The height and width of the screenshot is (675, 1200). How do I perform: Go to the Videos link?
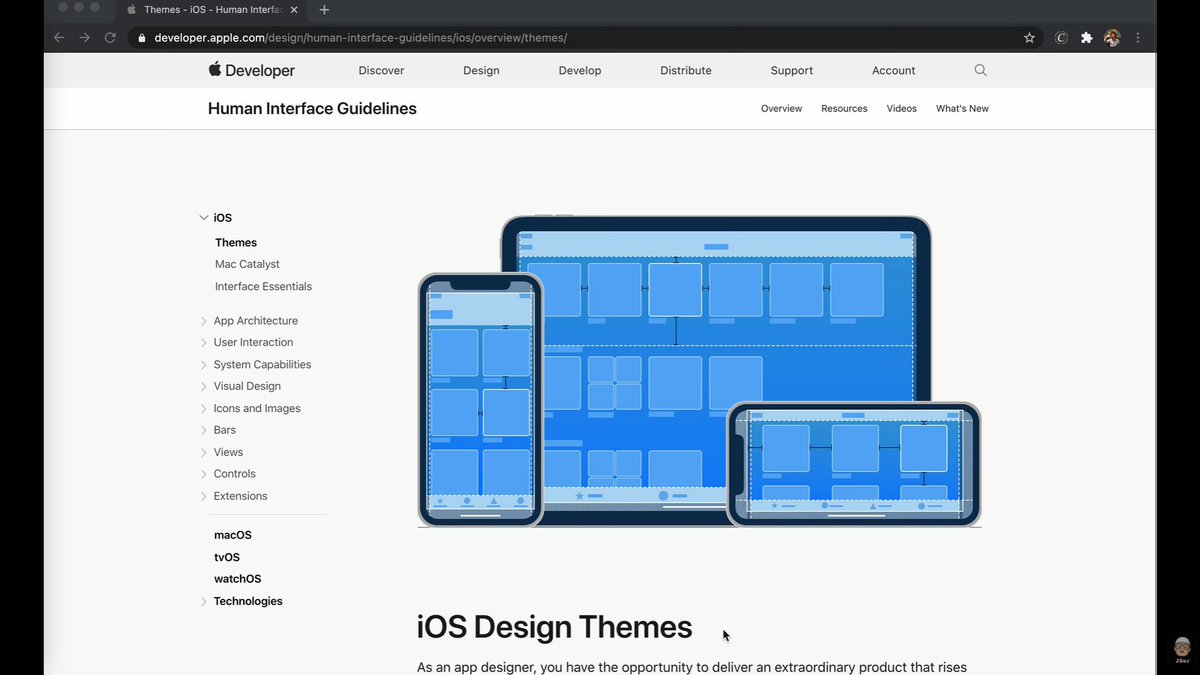click(901, 108)
